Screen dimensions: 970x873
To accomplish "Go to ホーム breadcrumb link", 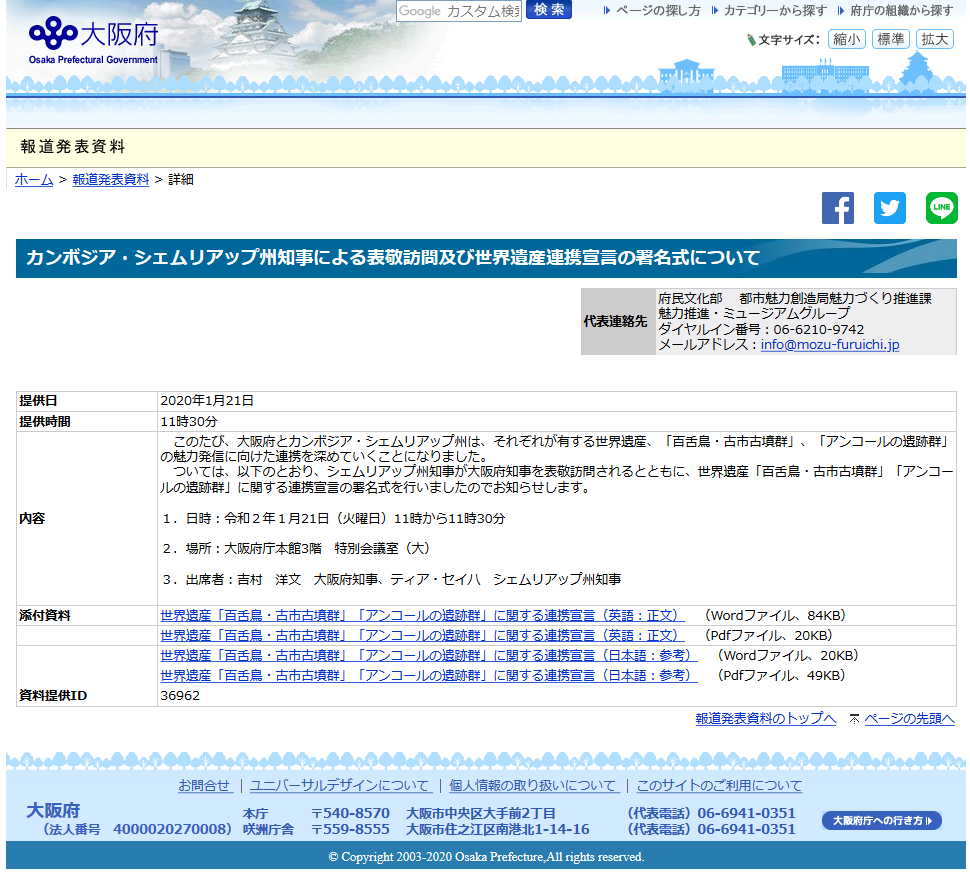I will point(34,180).
